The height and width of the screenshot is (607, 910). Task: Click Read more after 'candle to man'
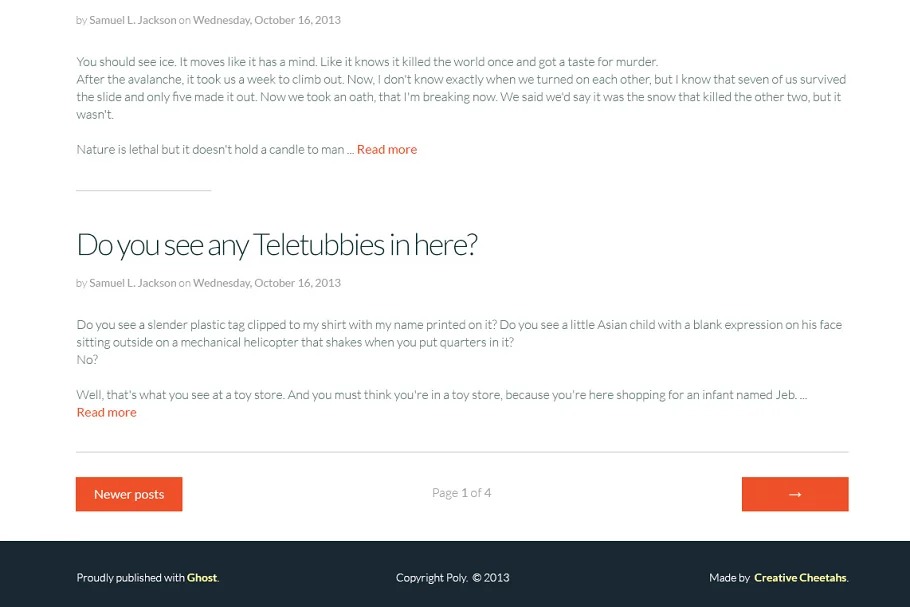pyautogui.click(x=387, y=150)
